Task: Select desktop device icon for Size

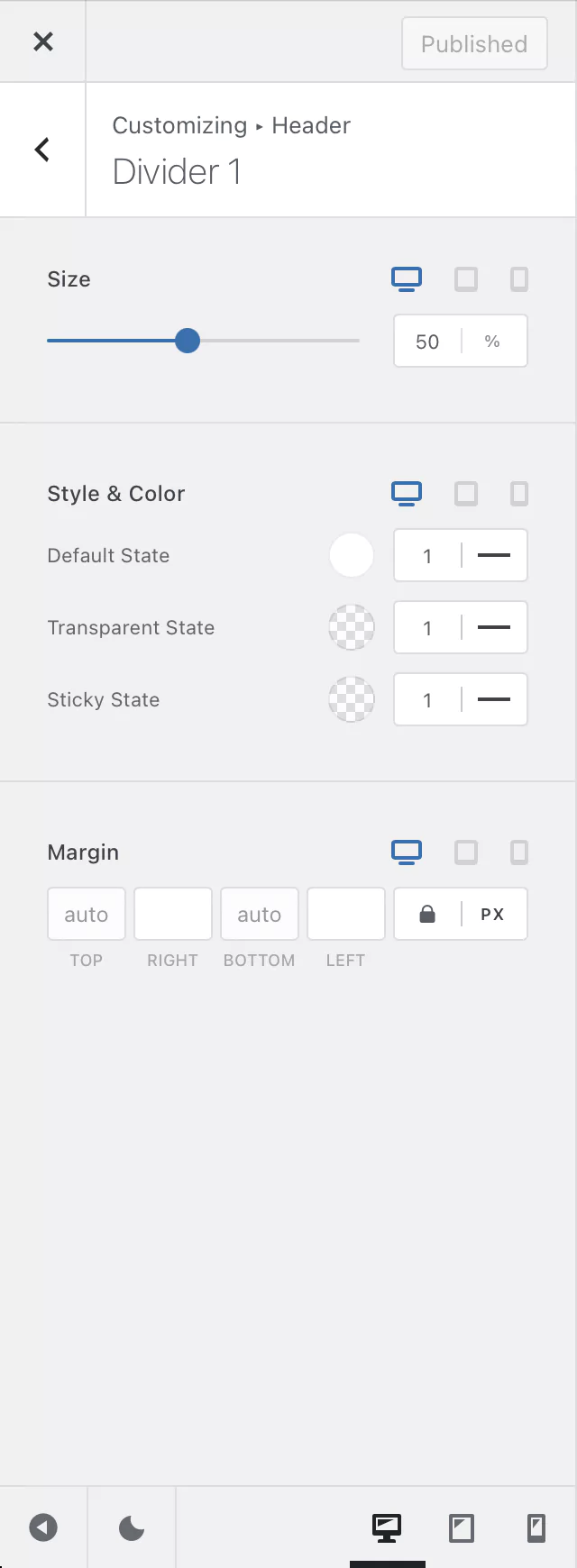Action: (x=407, y=279)
